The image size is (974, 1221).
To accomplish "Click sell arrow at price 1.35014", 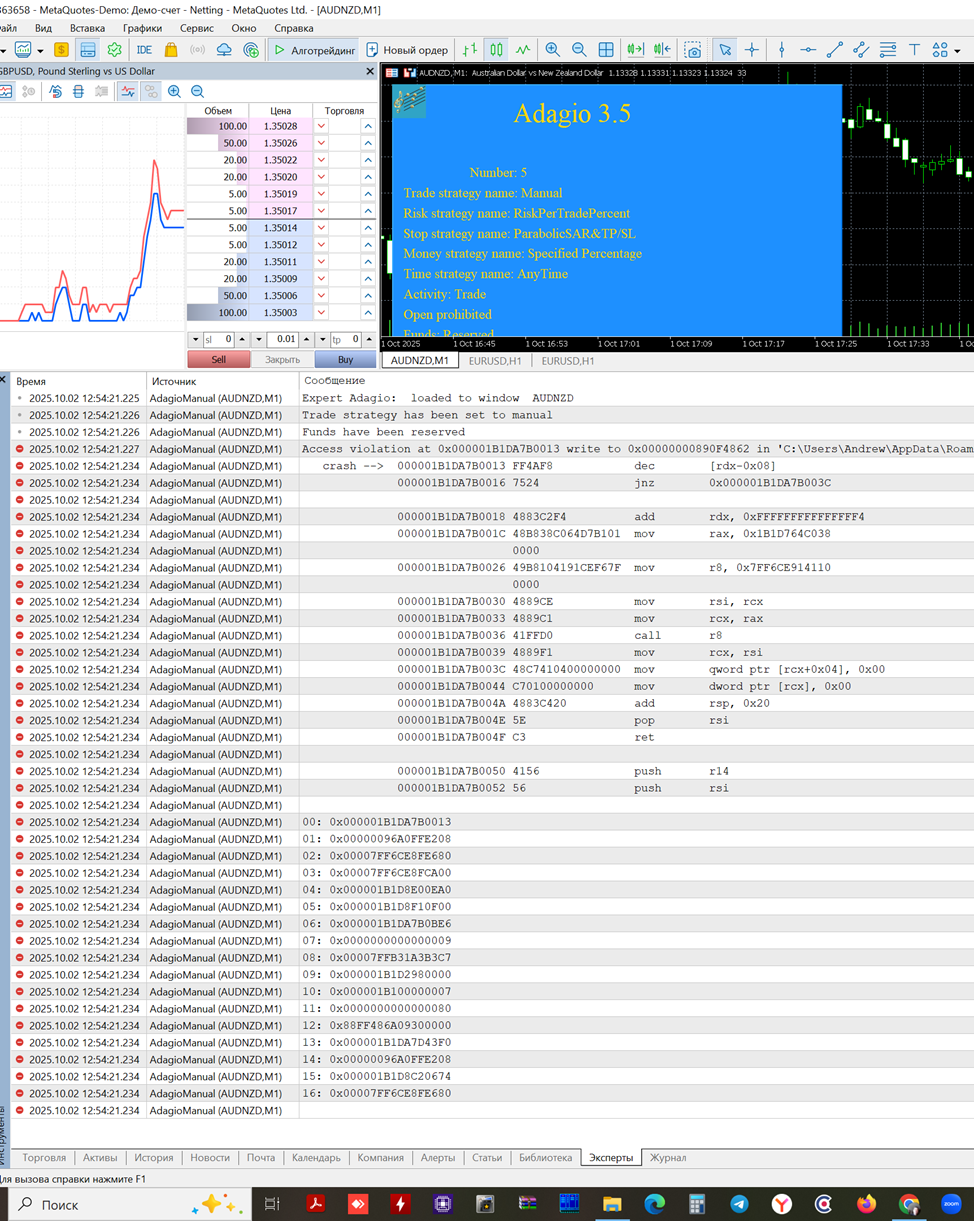I will [x=321, y=228].
